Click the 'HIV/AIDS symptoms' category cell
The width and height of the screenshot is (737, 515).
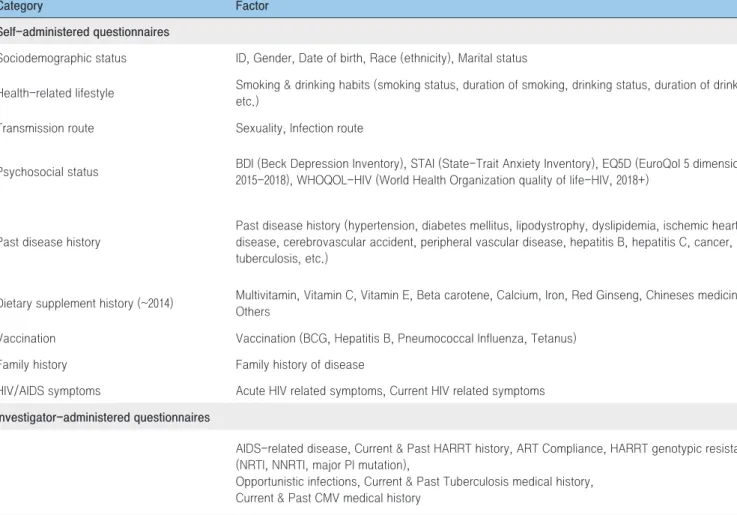click(50, 391)
